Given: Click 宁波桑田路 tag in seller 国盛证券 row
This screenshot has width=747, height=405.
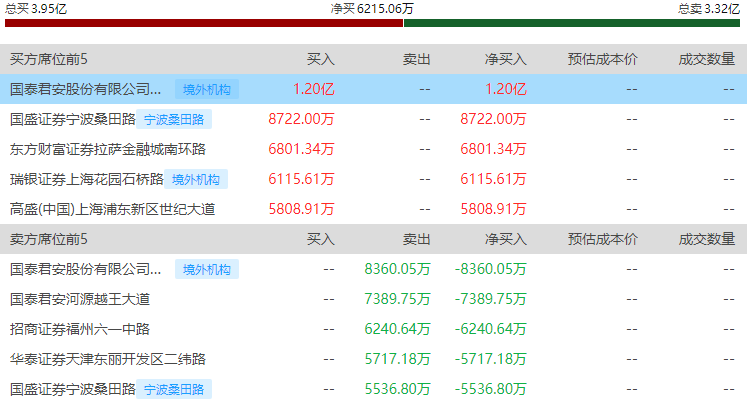Looking at the screenshot, I should point(174,389).
